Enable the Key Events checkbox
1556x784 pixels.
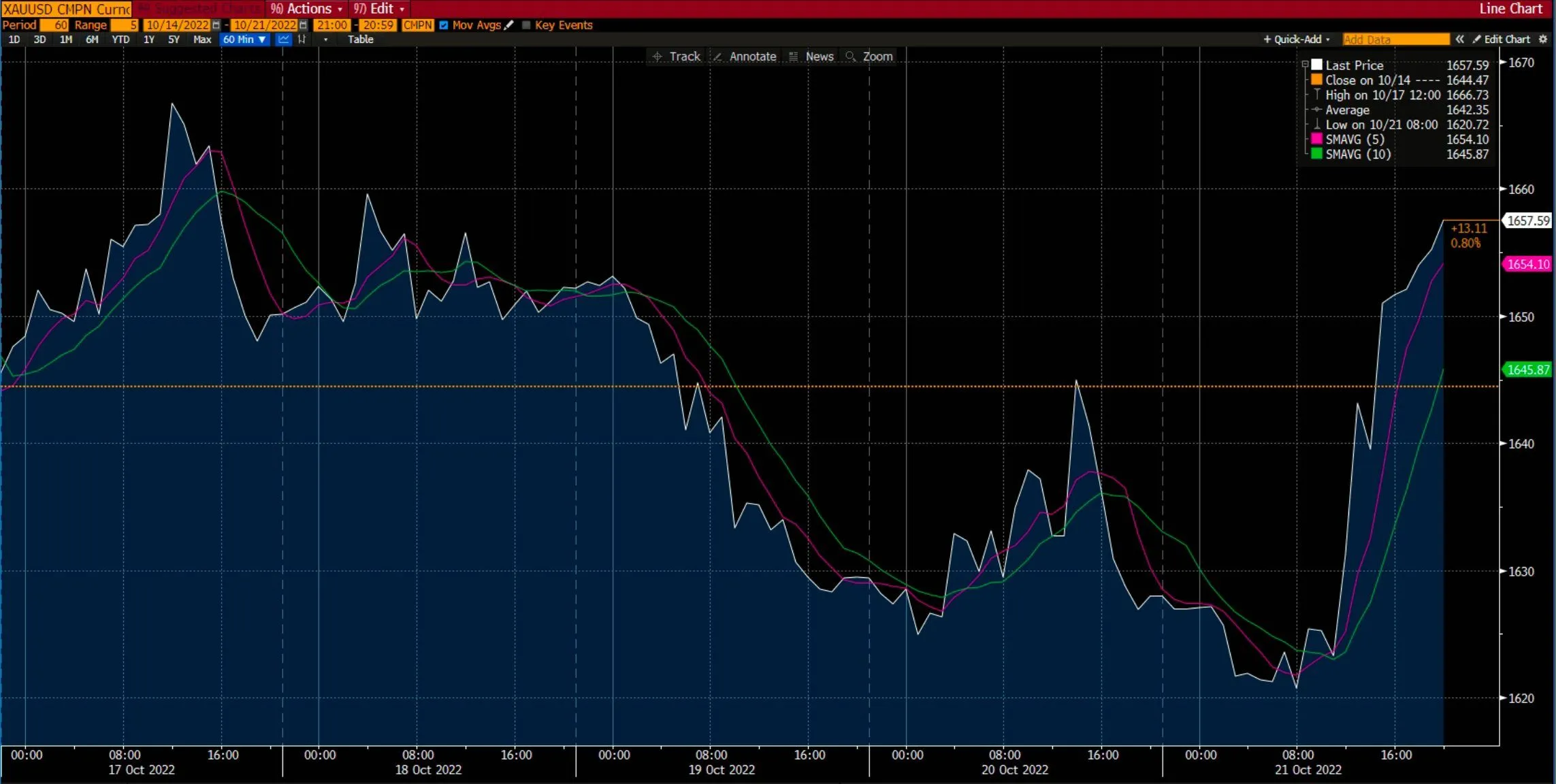coord(525,25)
